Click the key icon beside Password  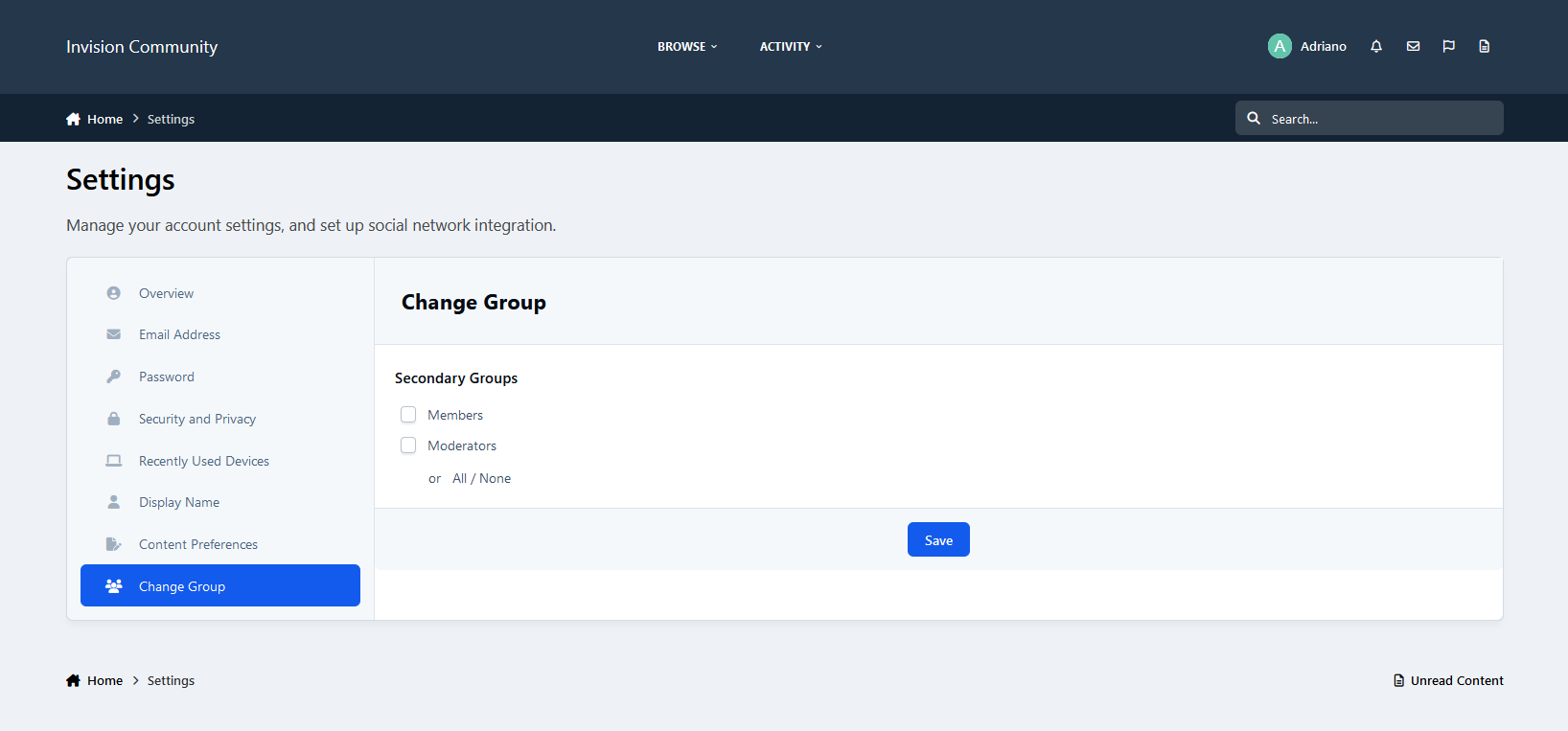pyautogui.click(x=114, y=377)
